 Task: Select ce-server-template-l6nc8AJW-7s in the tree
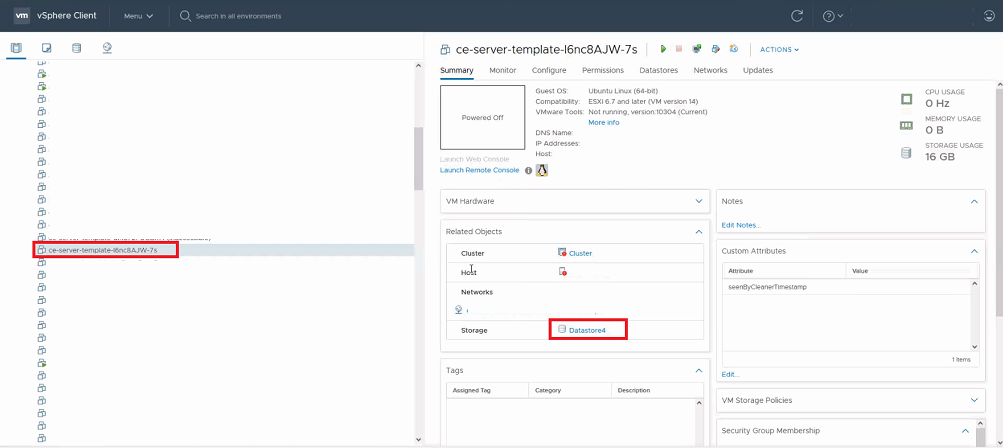(x=102, y=250)
